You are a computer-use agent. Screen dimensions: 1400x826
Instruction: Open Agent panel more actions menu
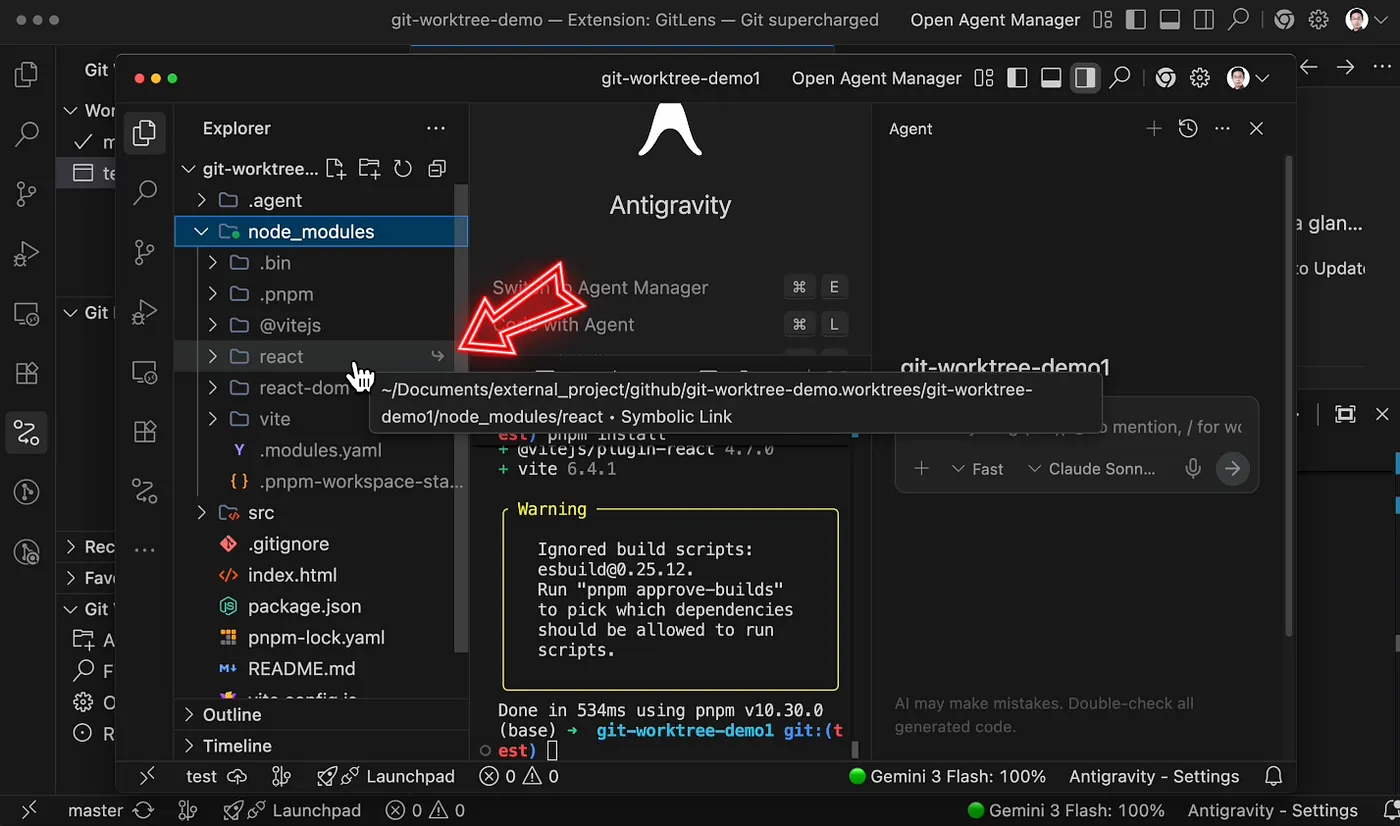[x=1222, y=128]
